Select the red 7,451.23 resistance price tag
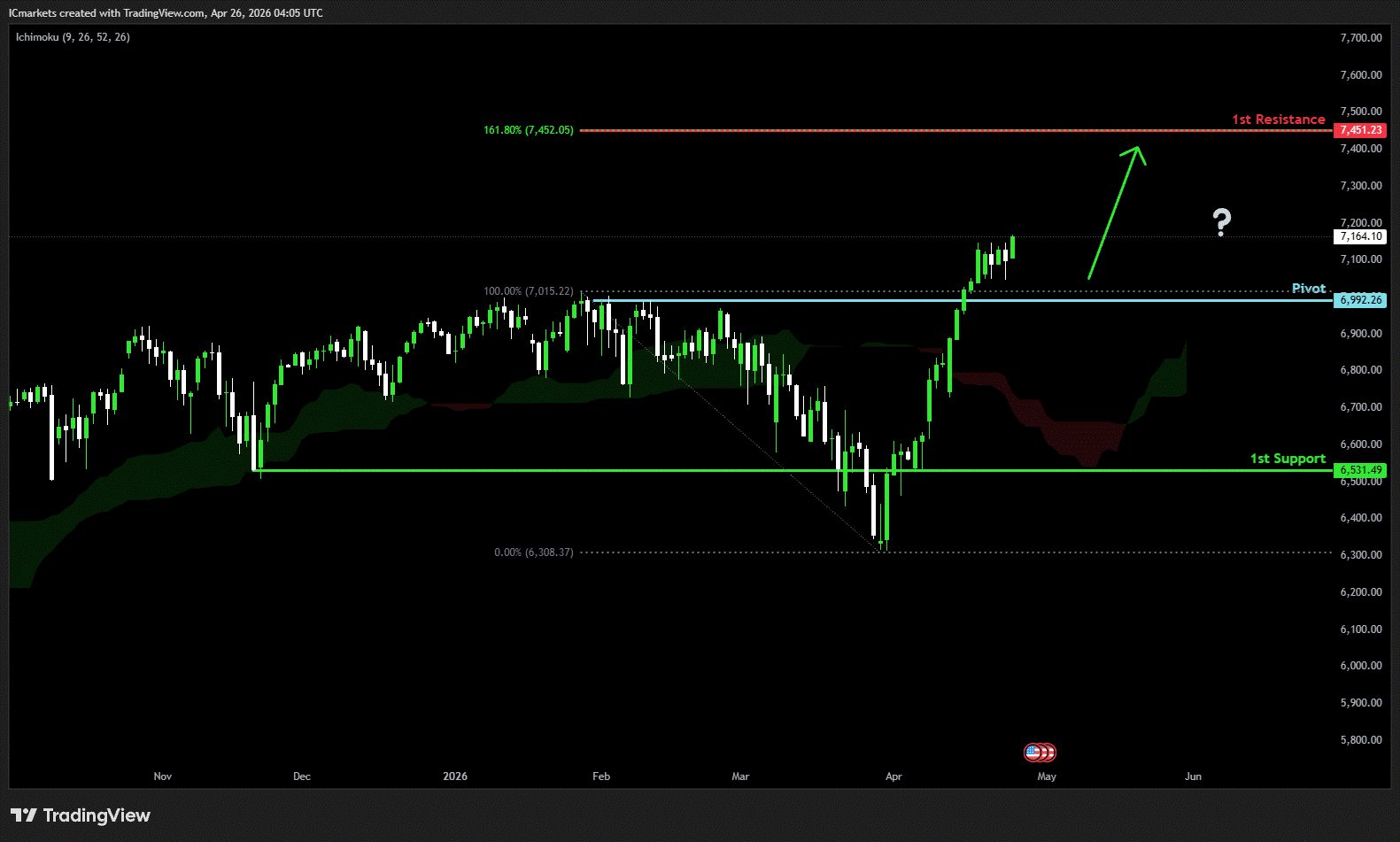The image size is (1400, 842). pos(1360,130)
